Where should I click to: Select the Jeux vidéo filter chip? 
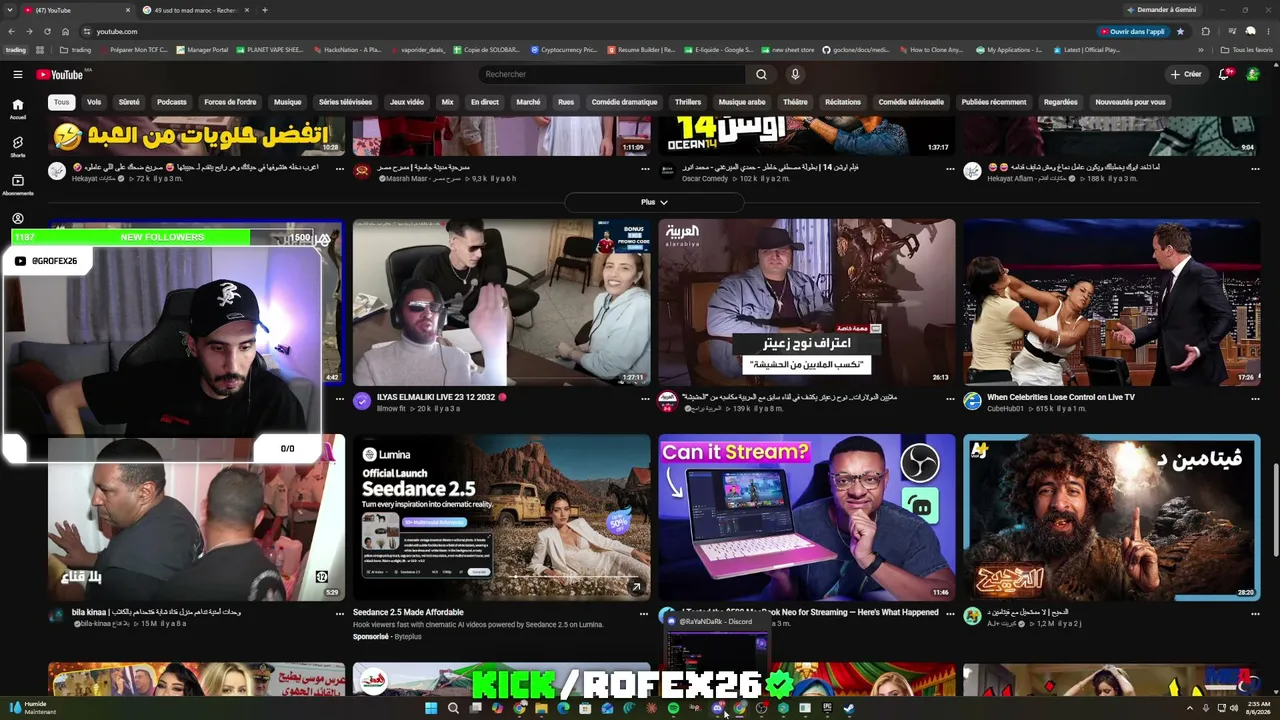tap(407, 102)
